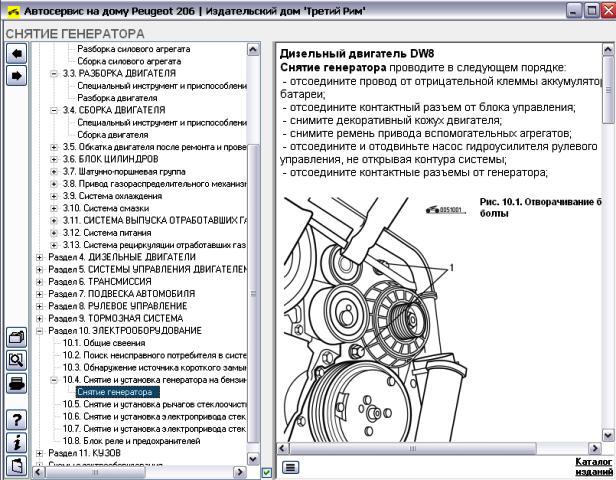Click content pane scroll right arrow
The height and width of the screenshot is (480, 616).
coord(595,448)
